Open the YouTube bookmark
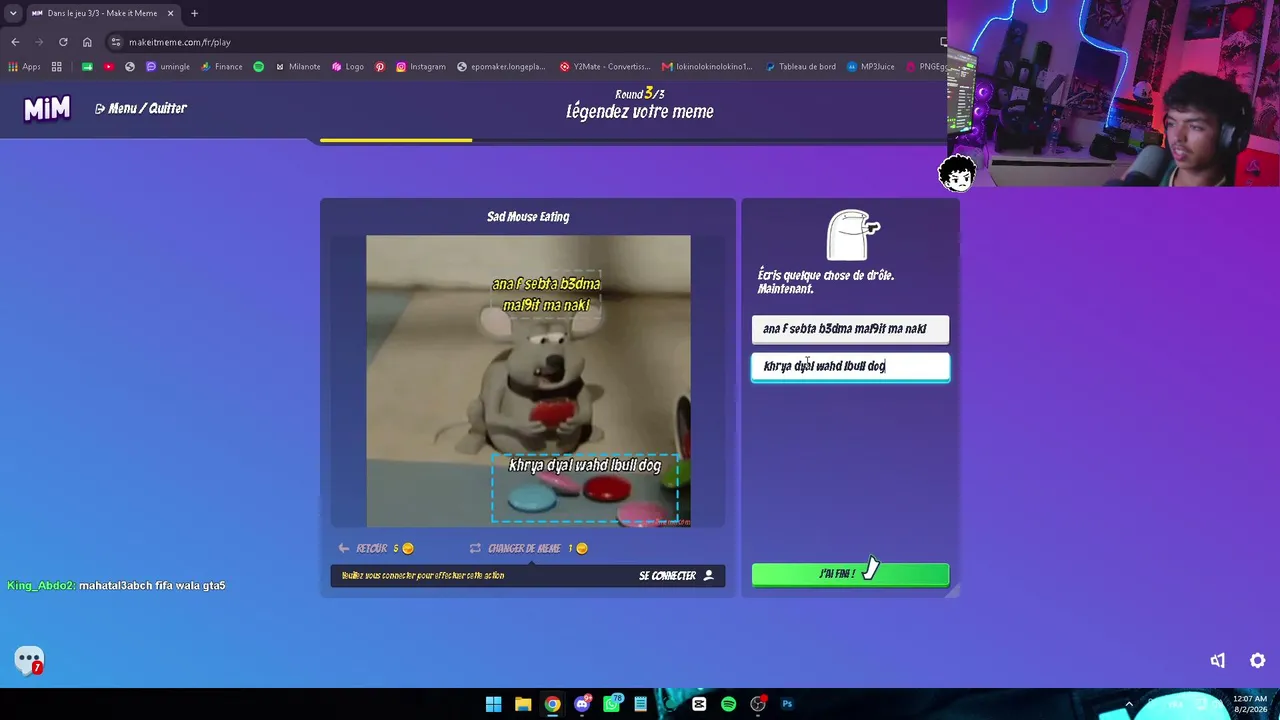The height and width of the screenshot is (720, 1280). 109,67
